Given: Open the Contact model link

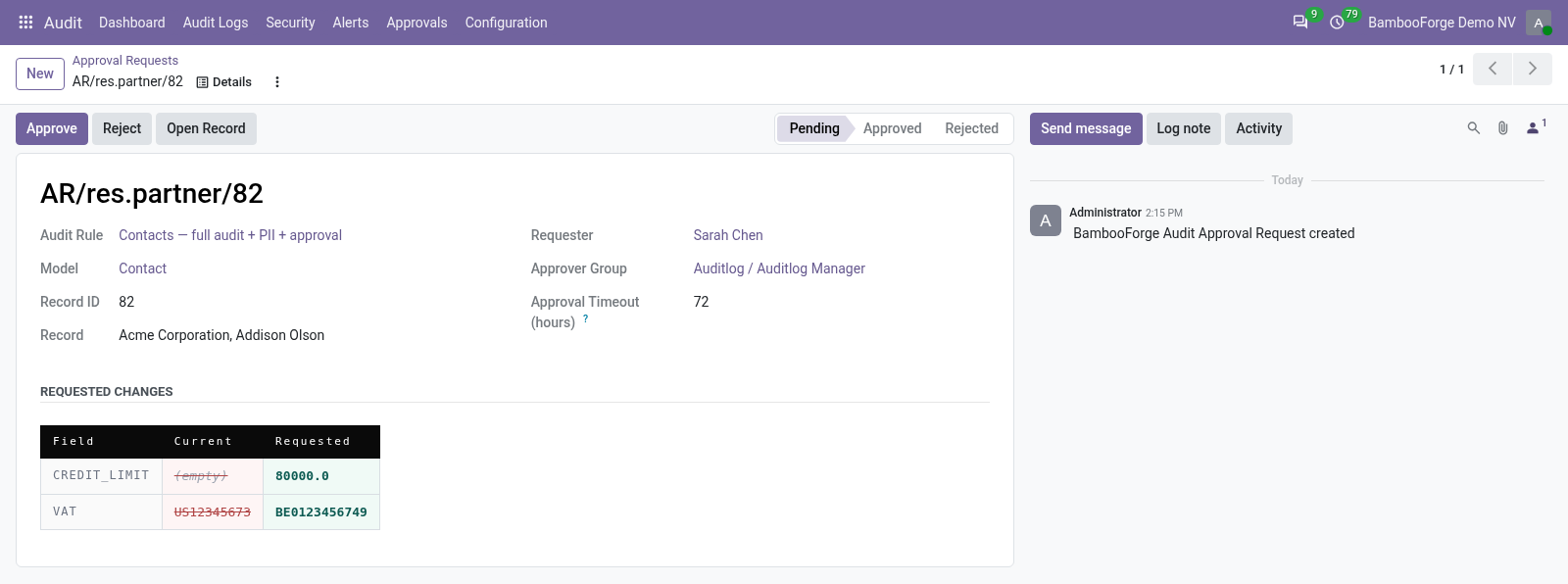Looking at the screenshot, I should click(143, 268).
